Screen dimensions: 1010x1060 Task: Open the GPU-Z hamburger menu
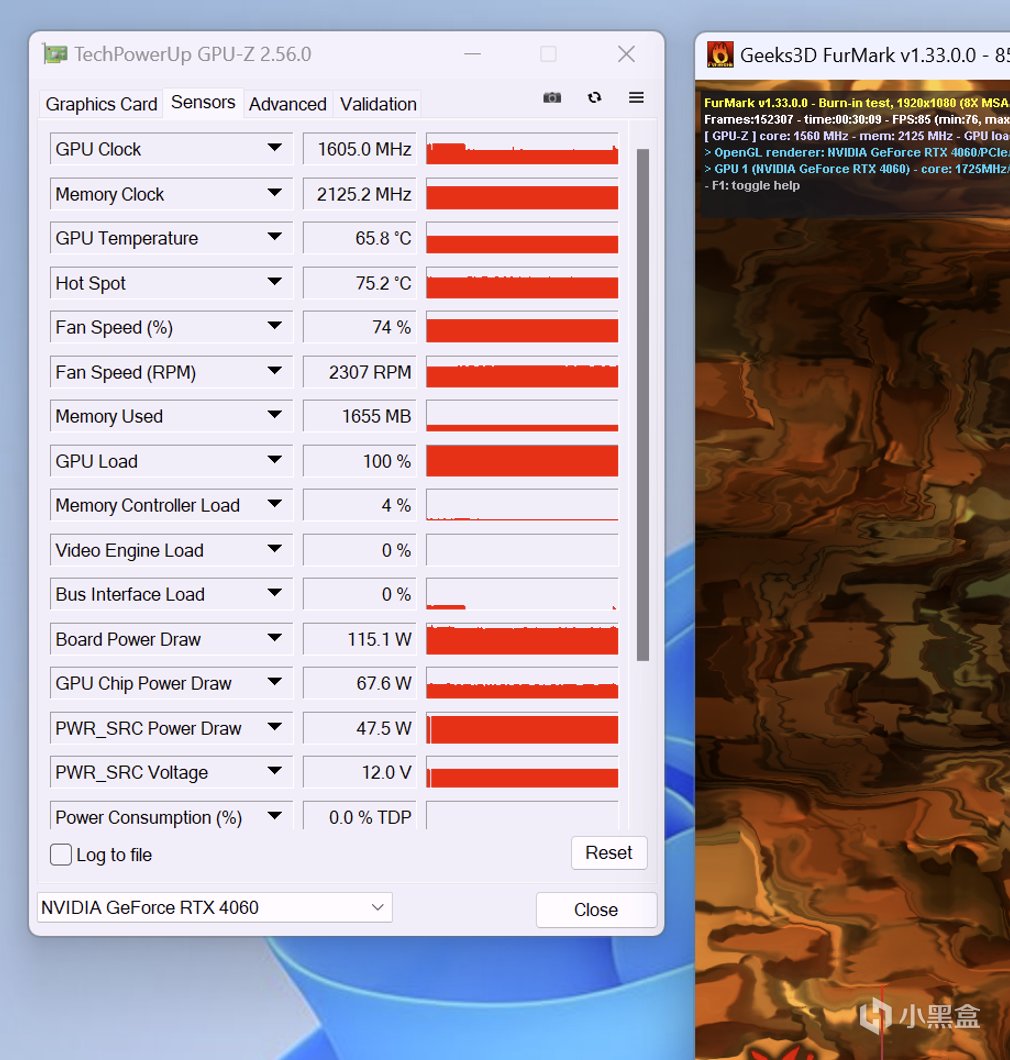(x=636, y=98)
